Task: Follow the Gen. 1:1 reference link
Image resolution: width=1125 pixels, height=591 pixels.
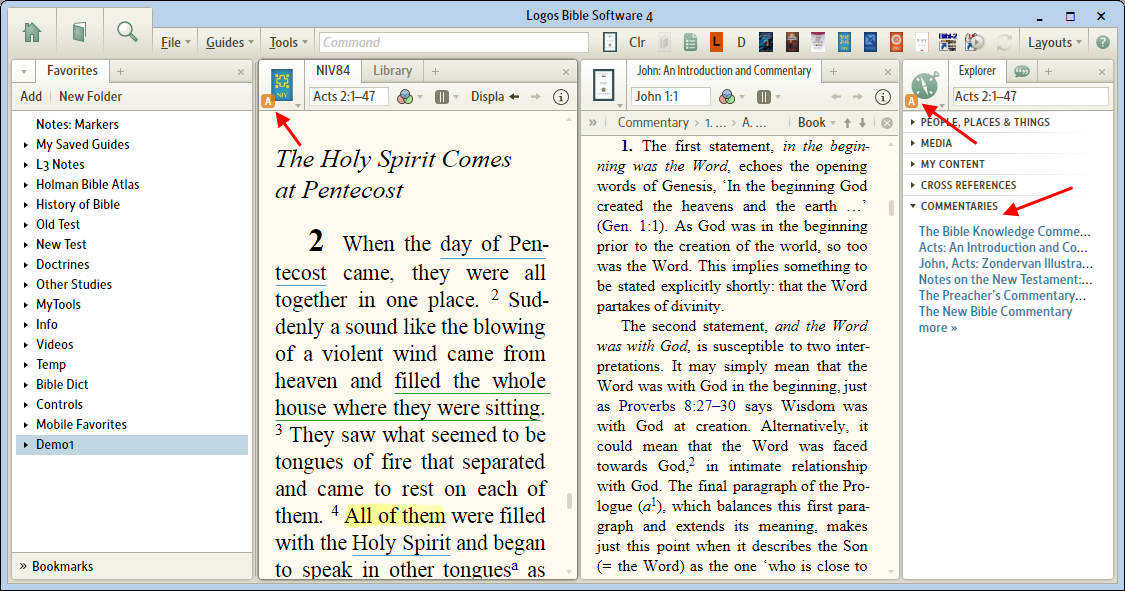Action: click(x=629, y=226)
